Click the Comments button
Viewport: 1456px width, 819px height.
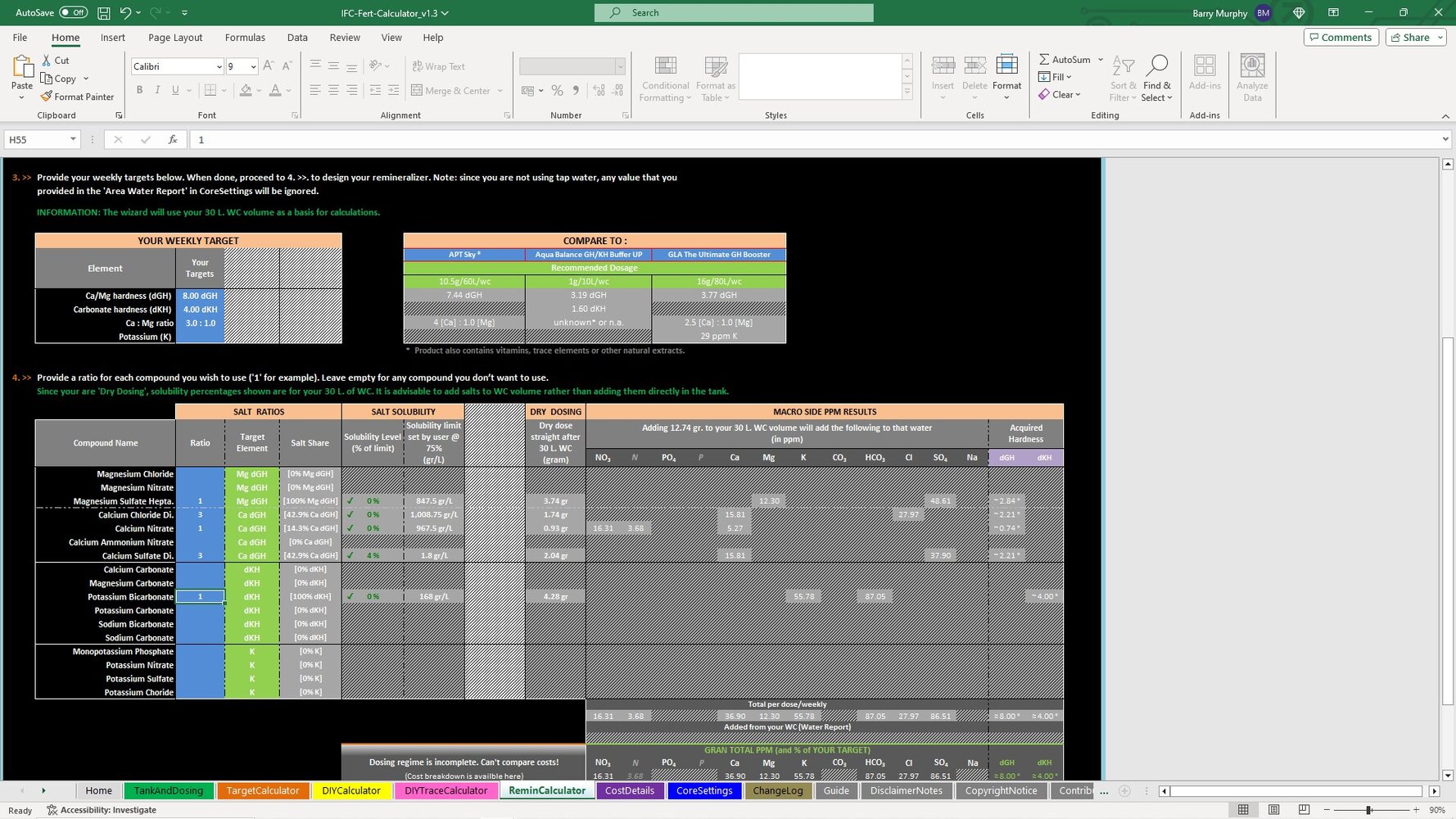click(x=1341, y=38)
